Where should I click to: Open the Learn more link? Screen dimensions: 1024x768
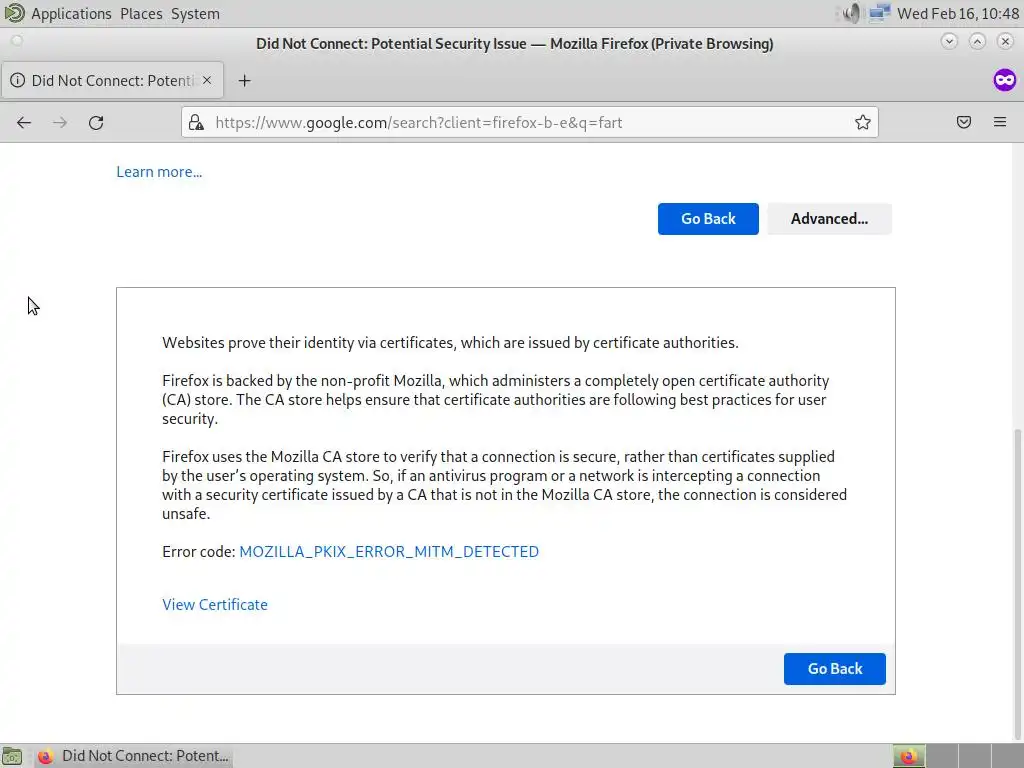point(159,172)
